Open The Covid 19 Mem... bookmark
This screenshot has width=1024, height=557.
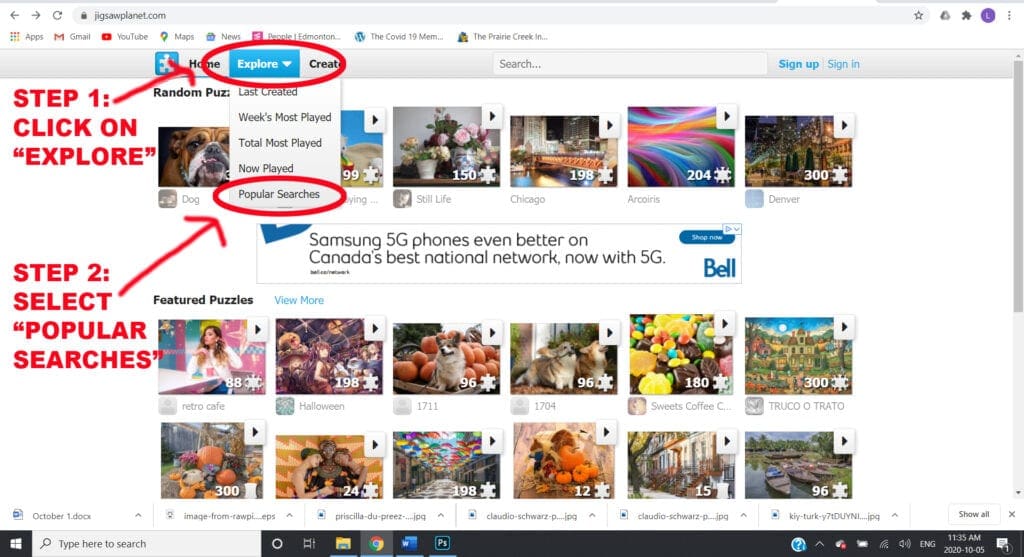(398, 37)
